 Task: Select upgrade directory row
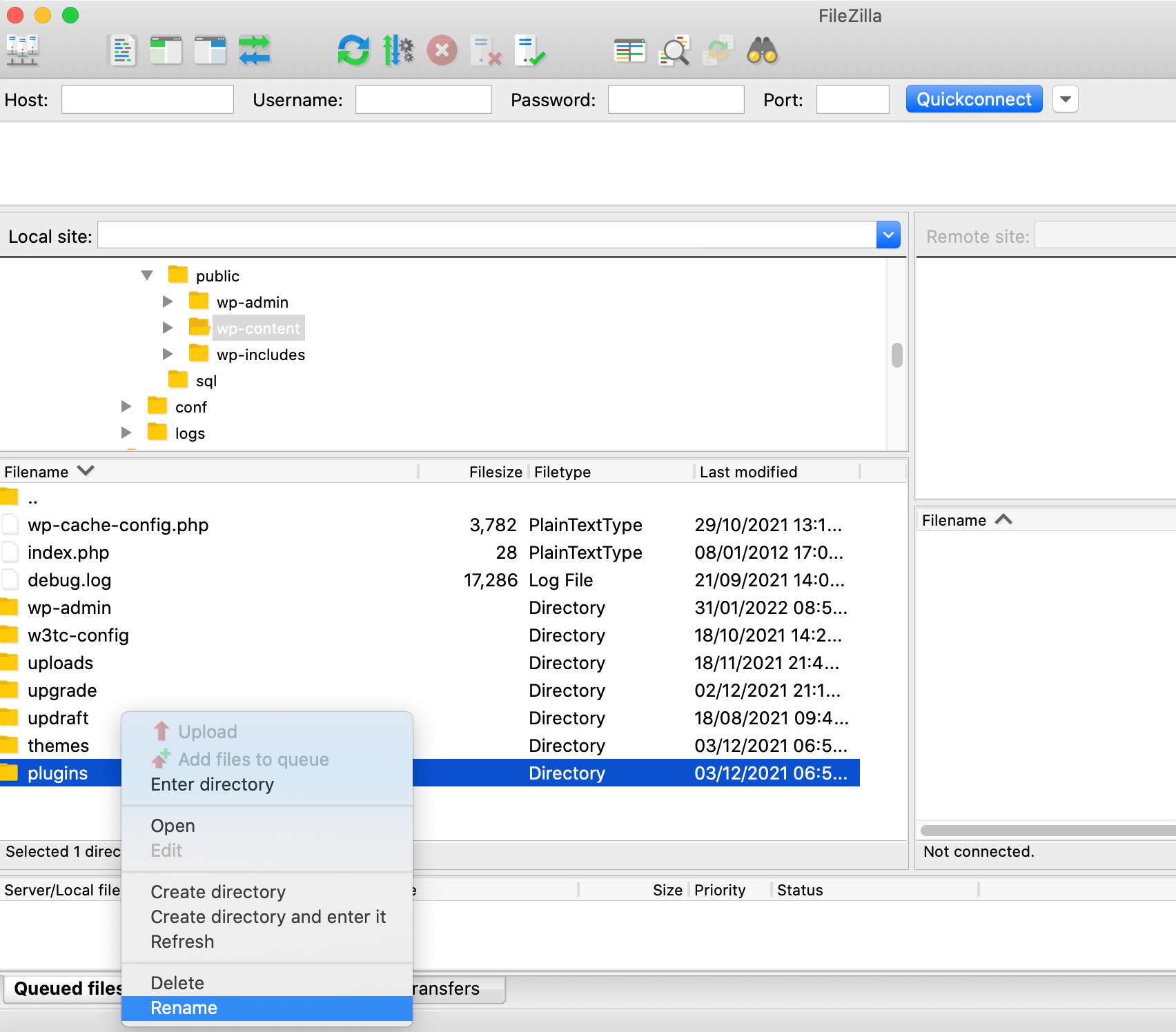point(429,691)
